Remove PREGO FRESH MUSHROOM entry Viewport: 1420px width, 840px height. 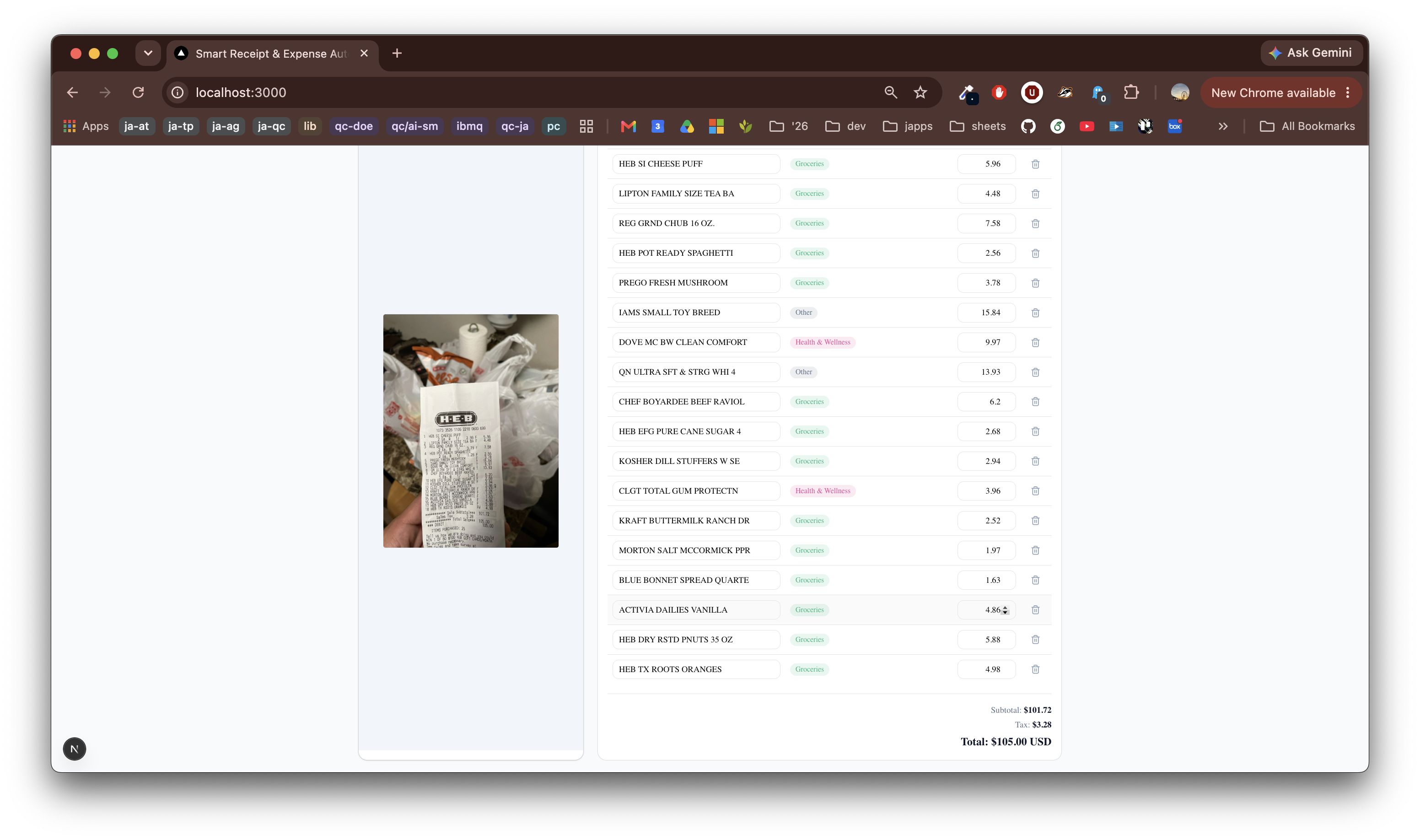click(1035, 283)
